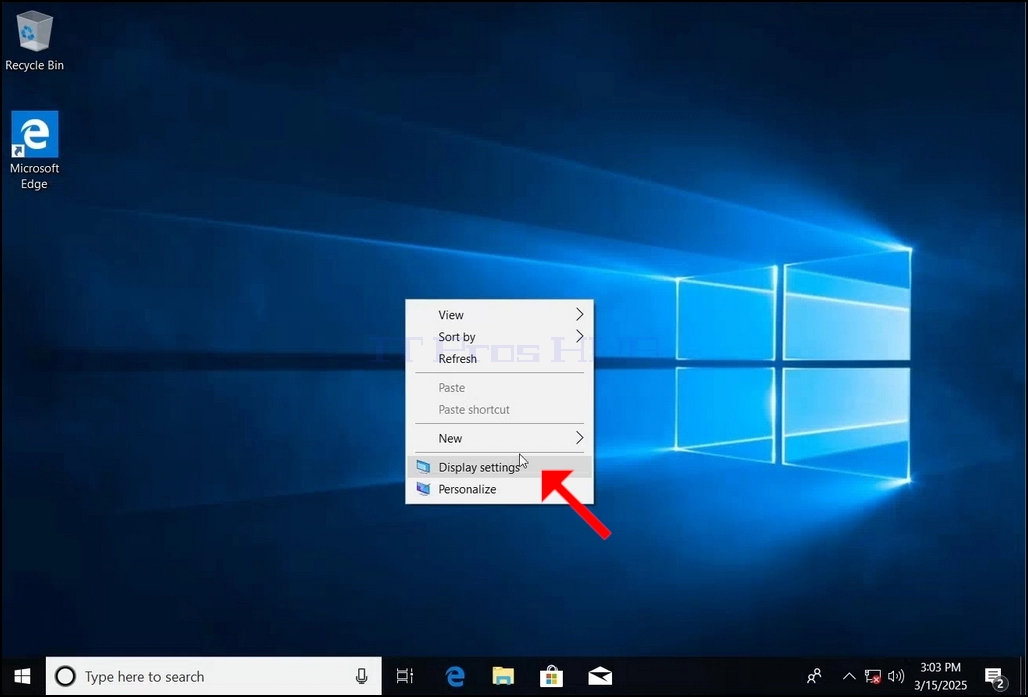Select the Microsoft Edge desktop shortcut
Viewport: 1028px width, 697px height.
tap(34, 151)
